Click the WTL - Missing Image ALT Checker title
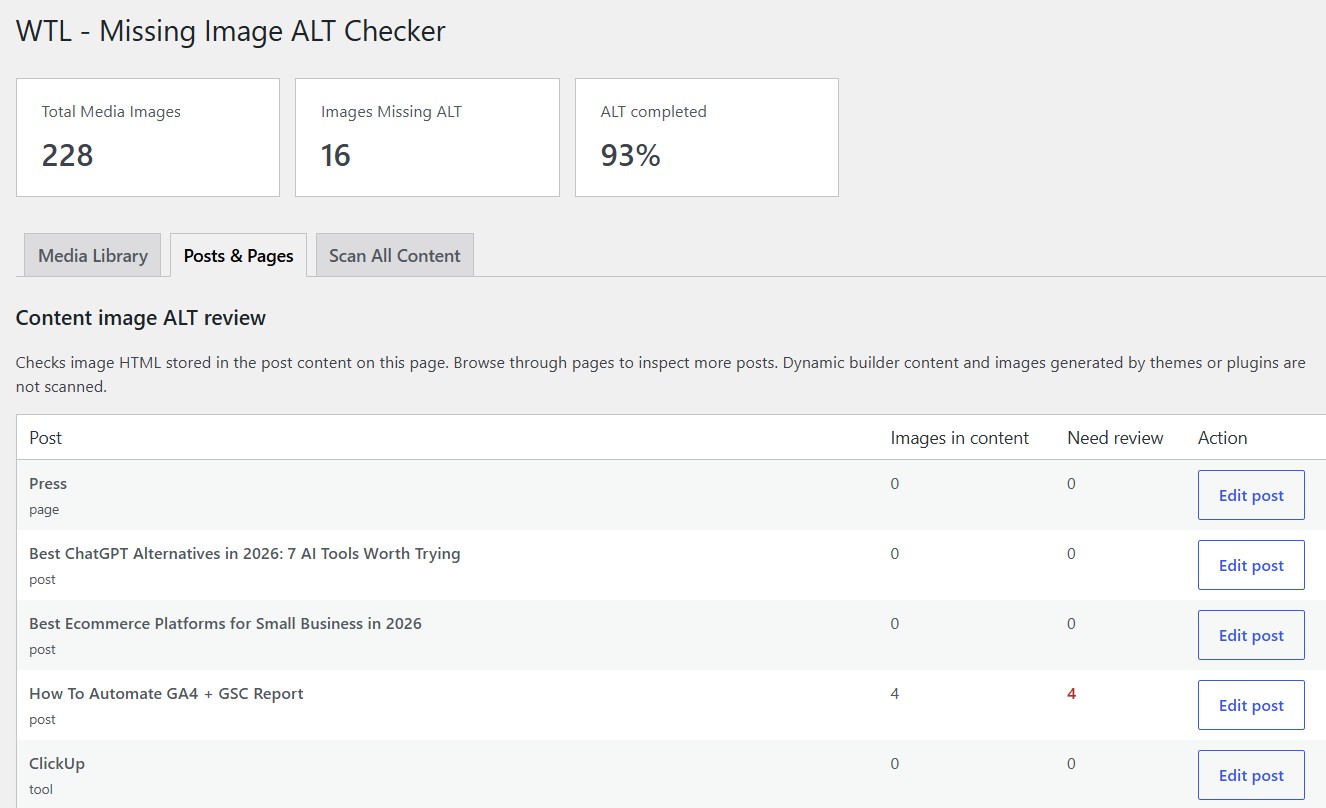The width and height of the screenshot is (1326, 808). [x=231, y=31]
